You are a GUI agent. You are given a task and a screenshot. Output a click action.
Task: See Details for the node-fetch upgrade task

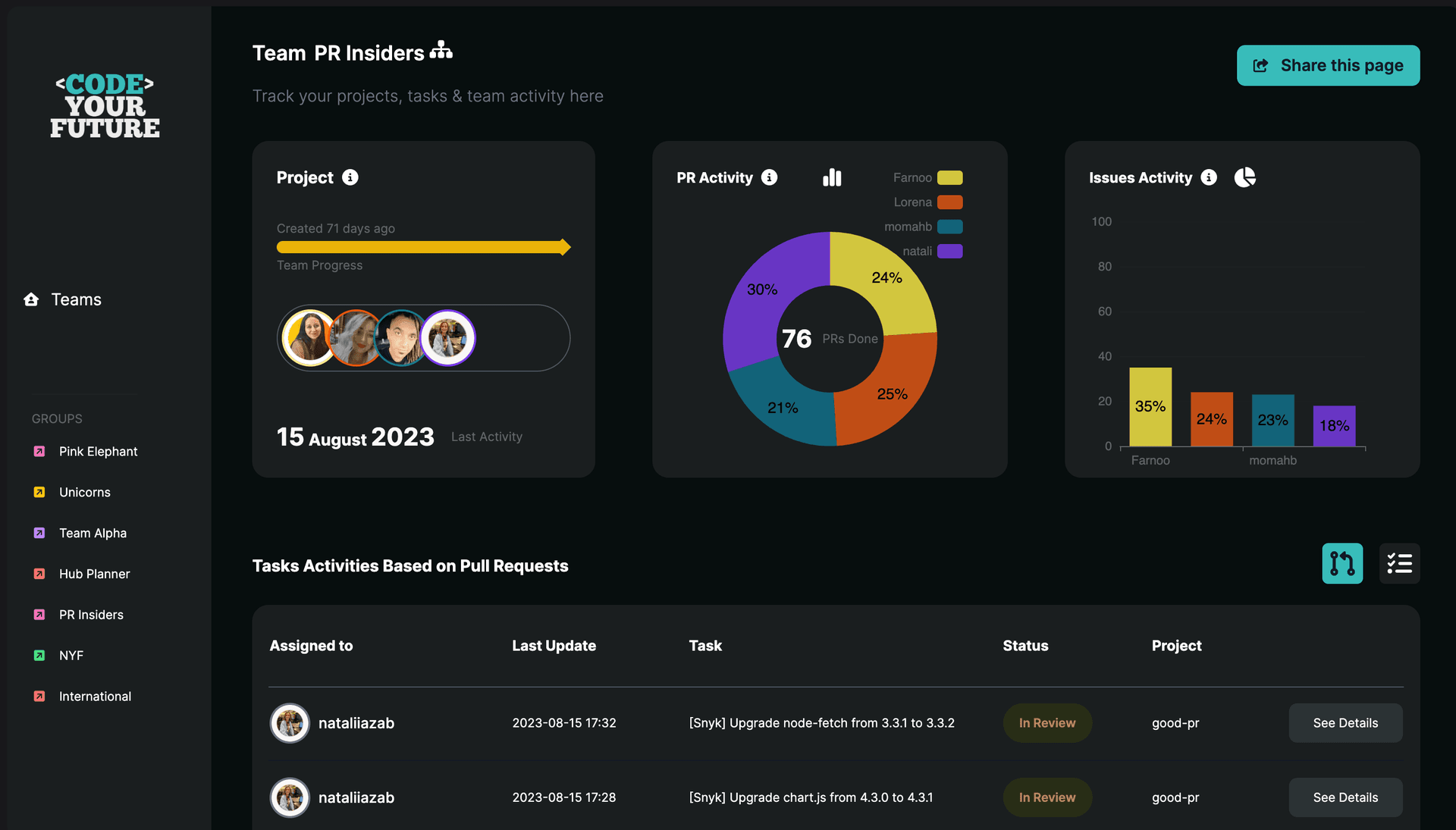coord(1345,723)
